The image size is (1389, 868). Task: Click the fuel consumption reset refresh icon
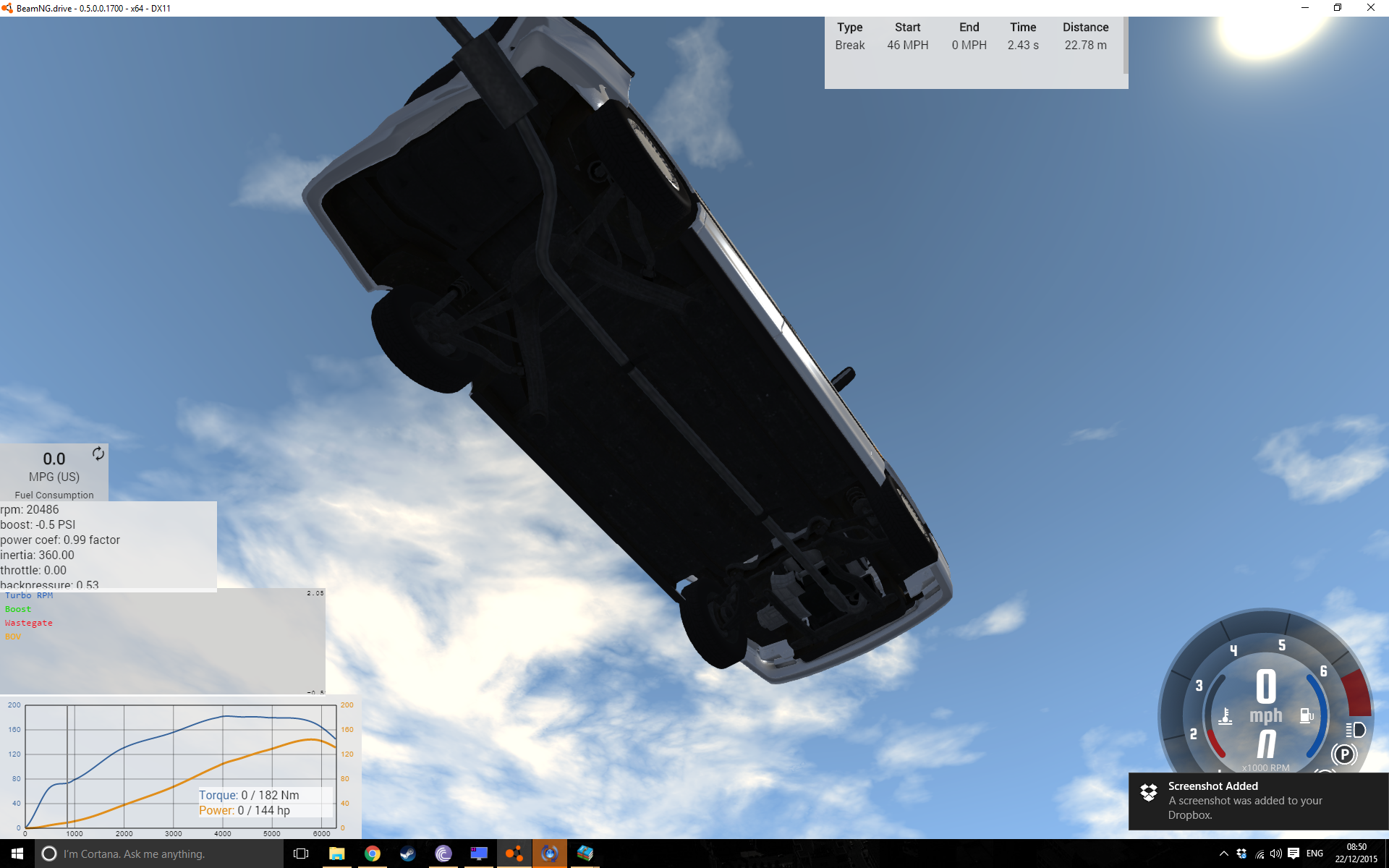(98, 454)
